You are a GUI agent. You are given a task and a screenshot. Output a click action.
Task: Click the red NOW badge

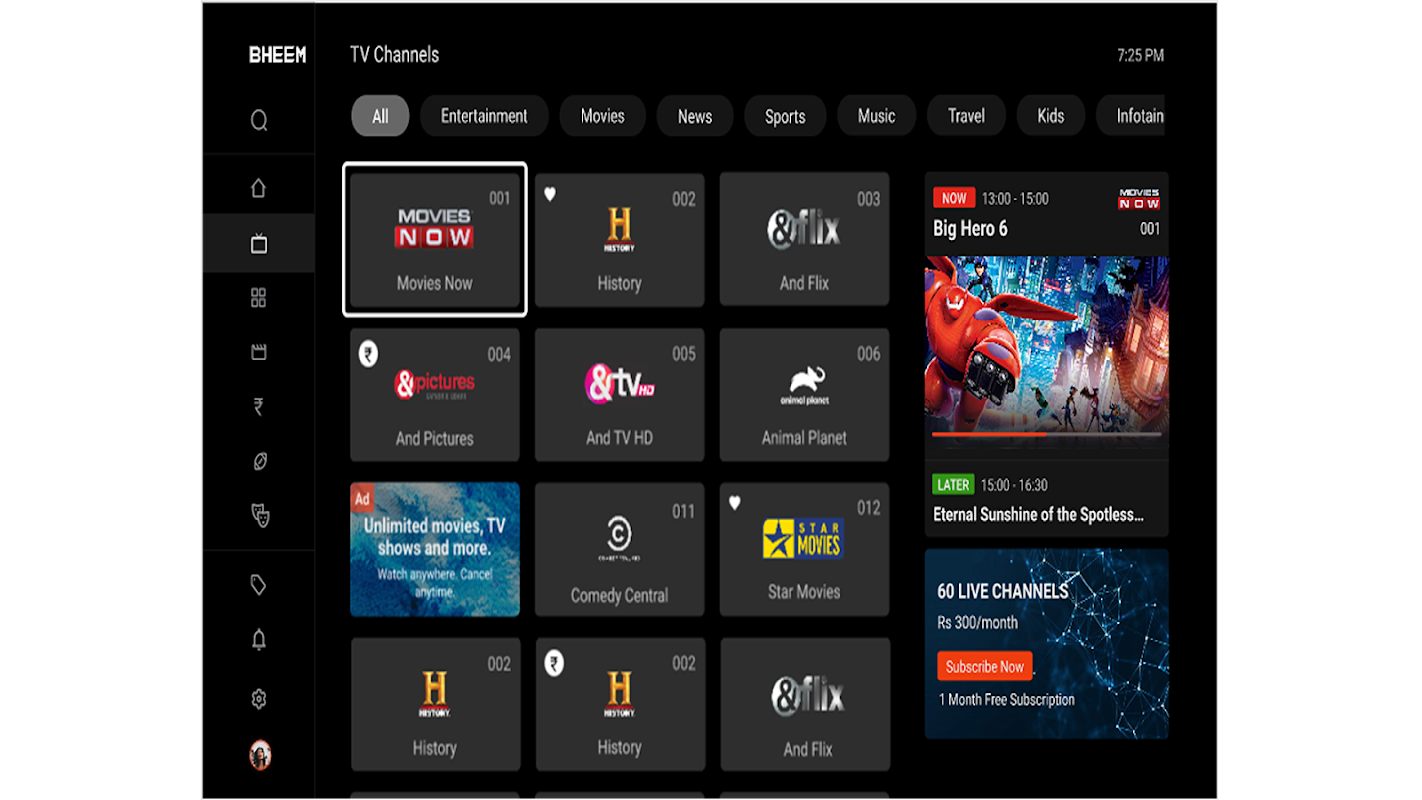(x=954, y=198)
